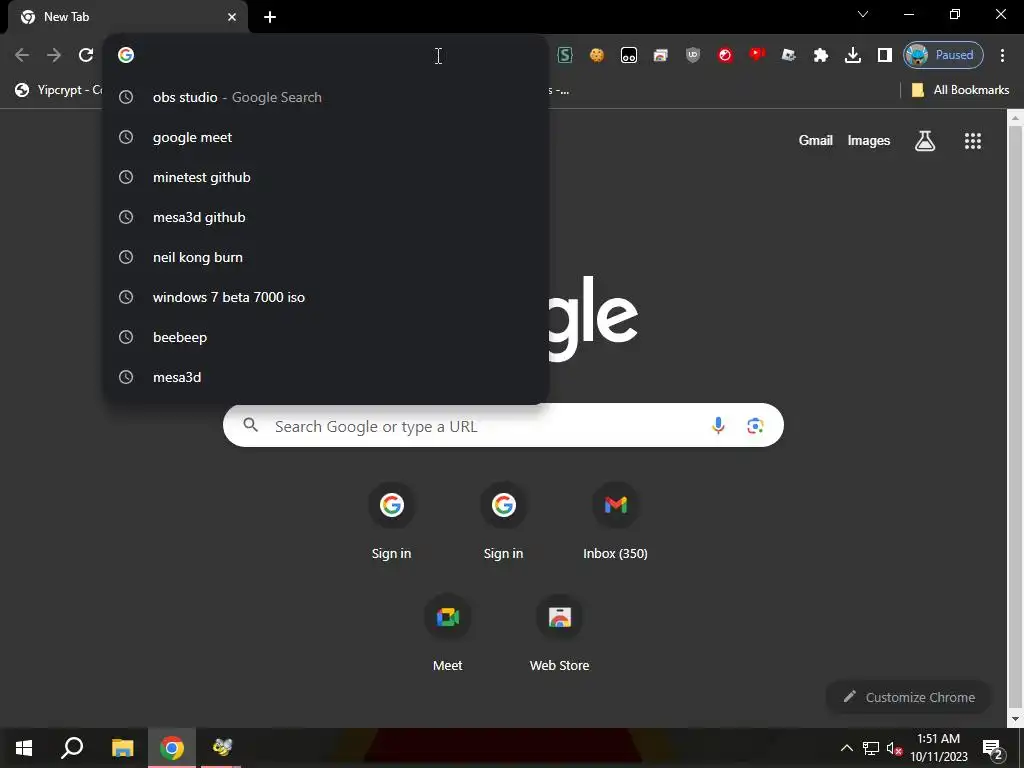Click the Search Google or type a URL box

click(x=503, y=426)
